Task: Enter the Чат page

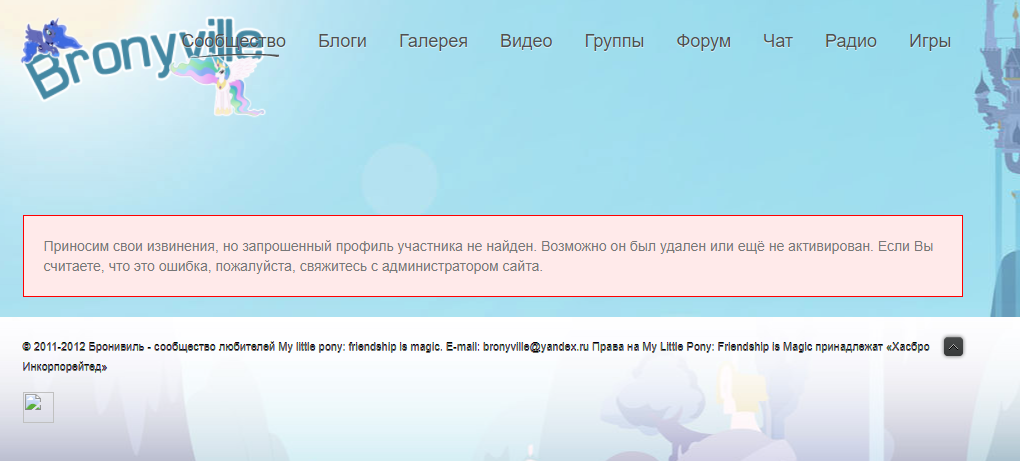Action: coord(777,41)
